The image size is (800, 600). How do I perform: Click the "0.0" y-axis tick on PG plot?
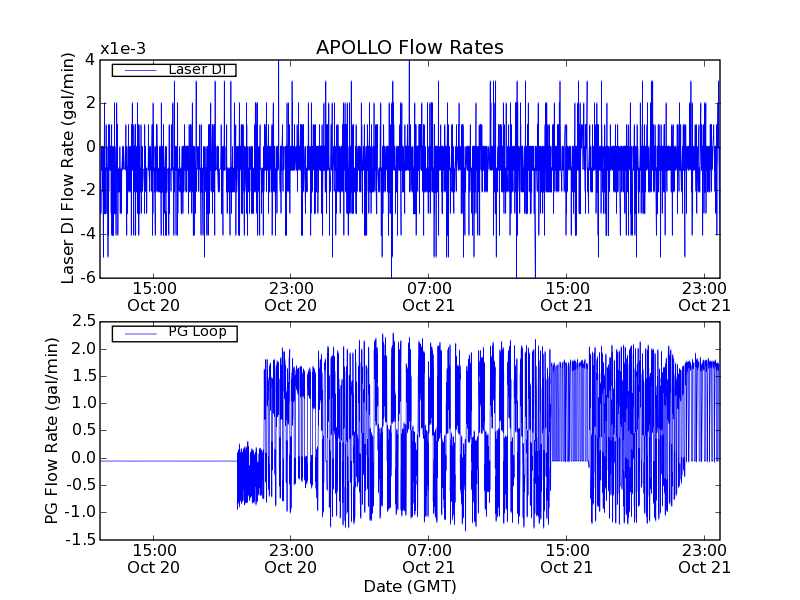tap(83, 457)
